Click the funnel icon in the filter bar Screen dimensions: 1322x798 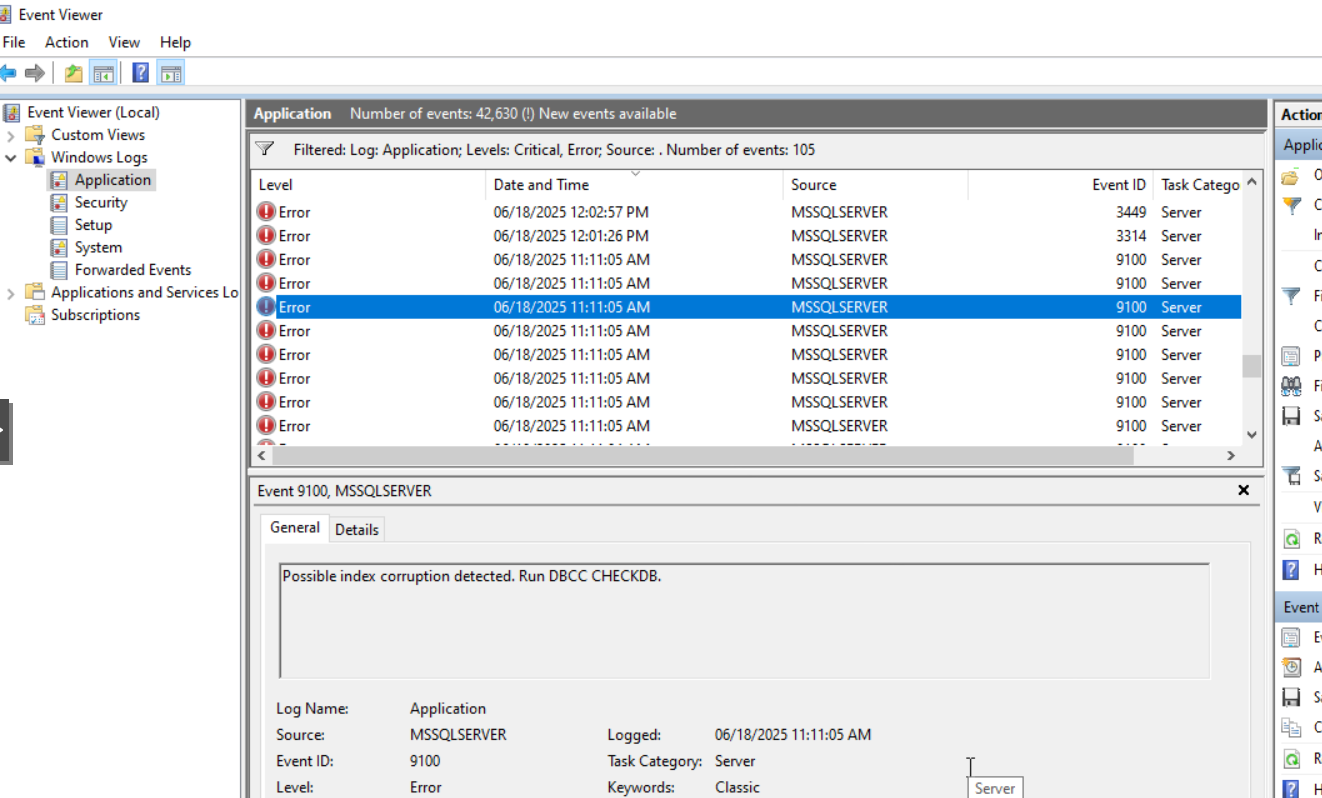(x=265, y=149)
